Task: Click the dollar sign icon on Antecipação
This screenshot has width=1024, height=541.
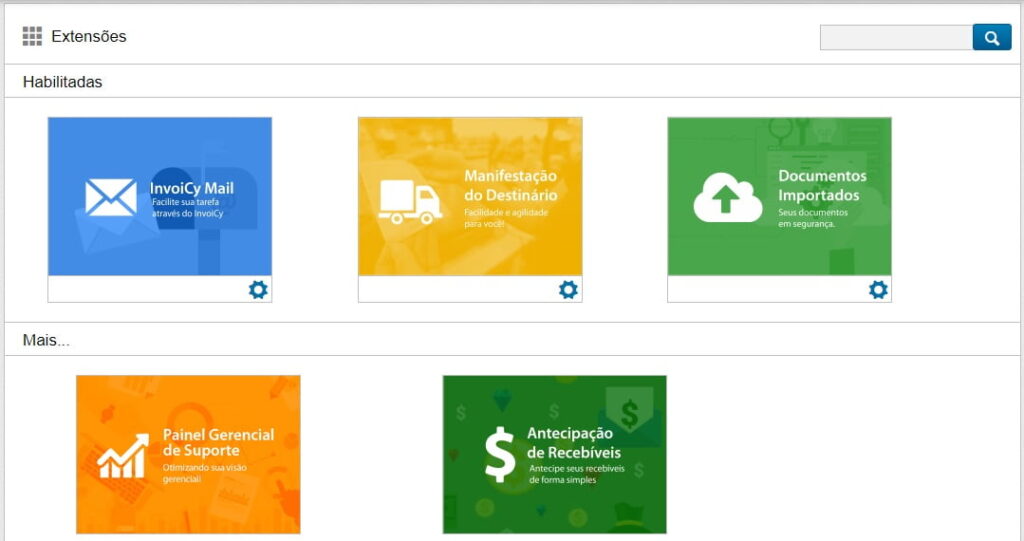Action: coord(500,454)
